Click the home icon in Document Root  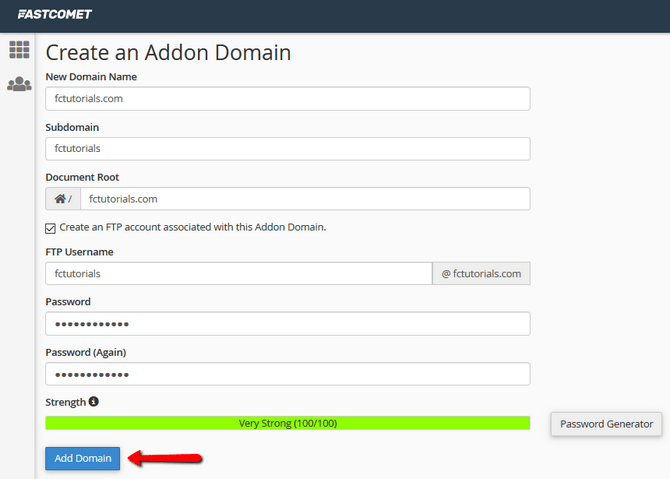pyautogui.click(x=60, y=199)
